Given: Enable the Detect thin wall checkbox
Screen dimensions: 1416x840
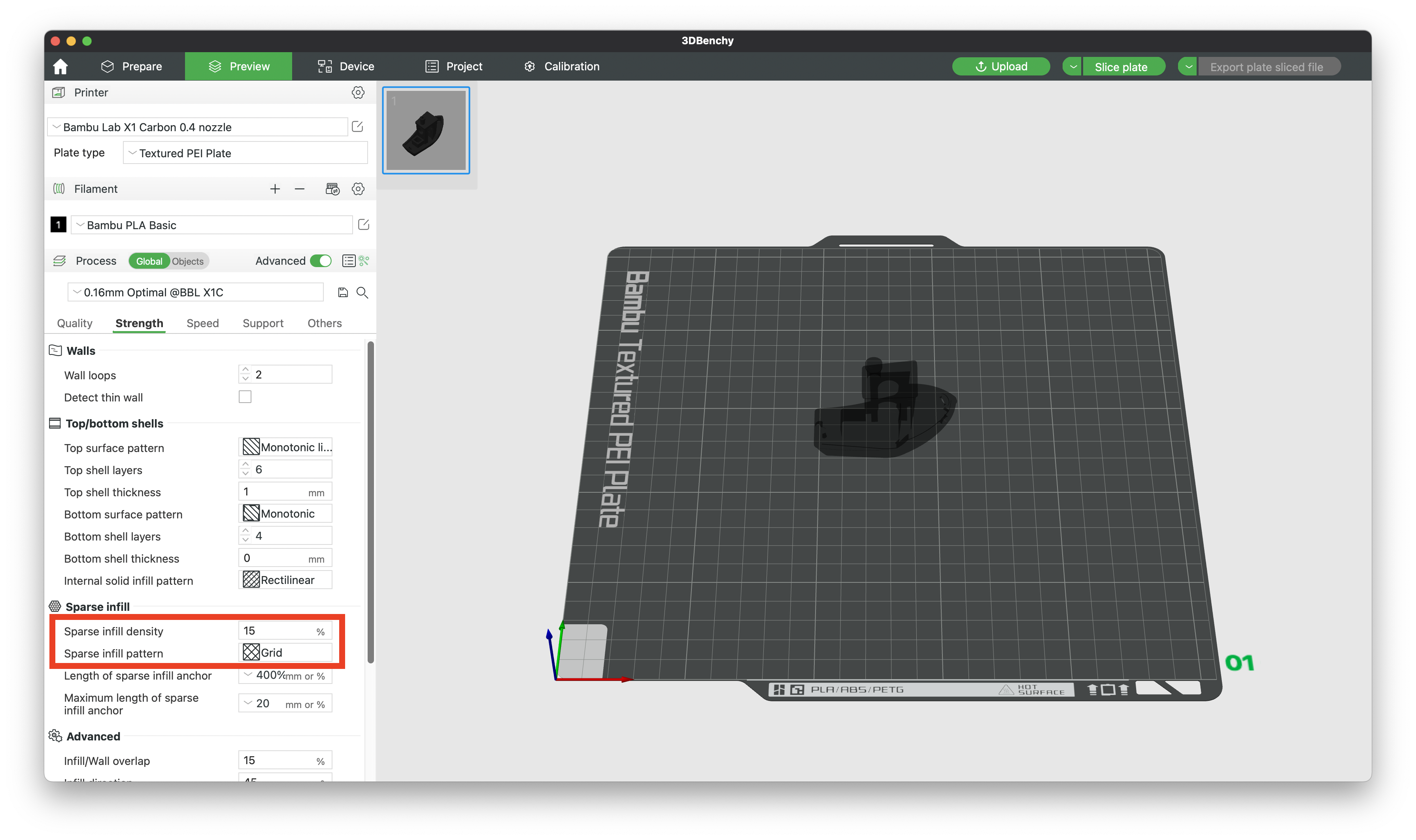Looking at the screenshot, I should (x=245, y=397).
